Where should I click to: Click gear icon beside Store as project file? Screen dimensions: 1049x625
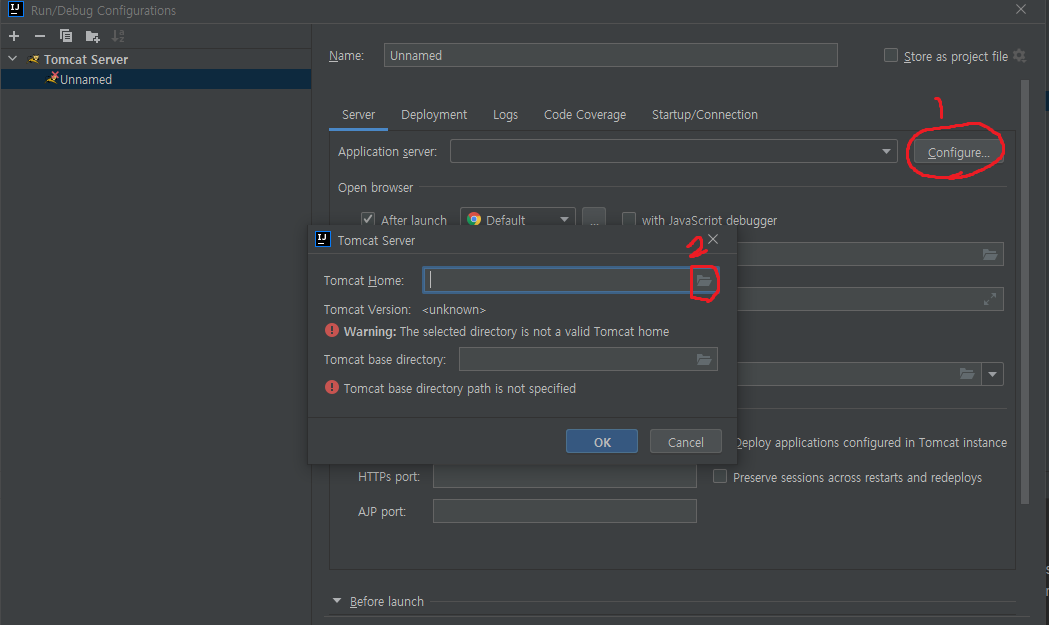[x=1020, y=56]
